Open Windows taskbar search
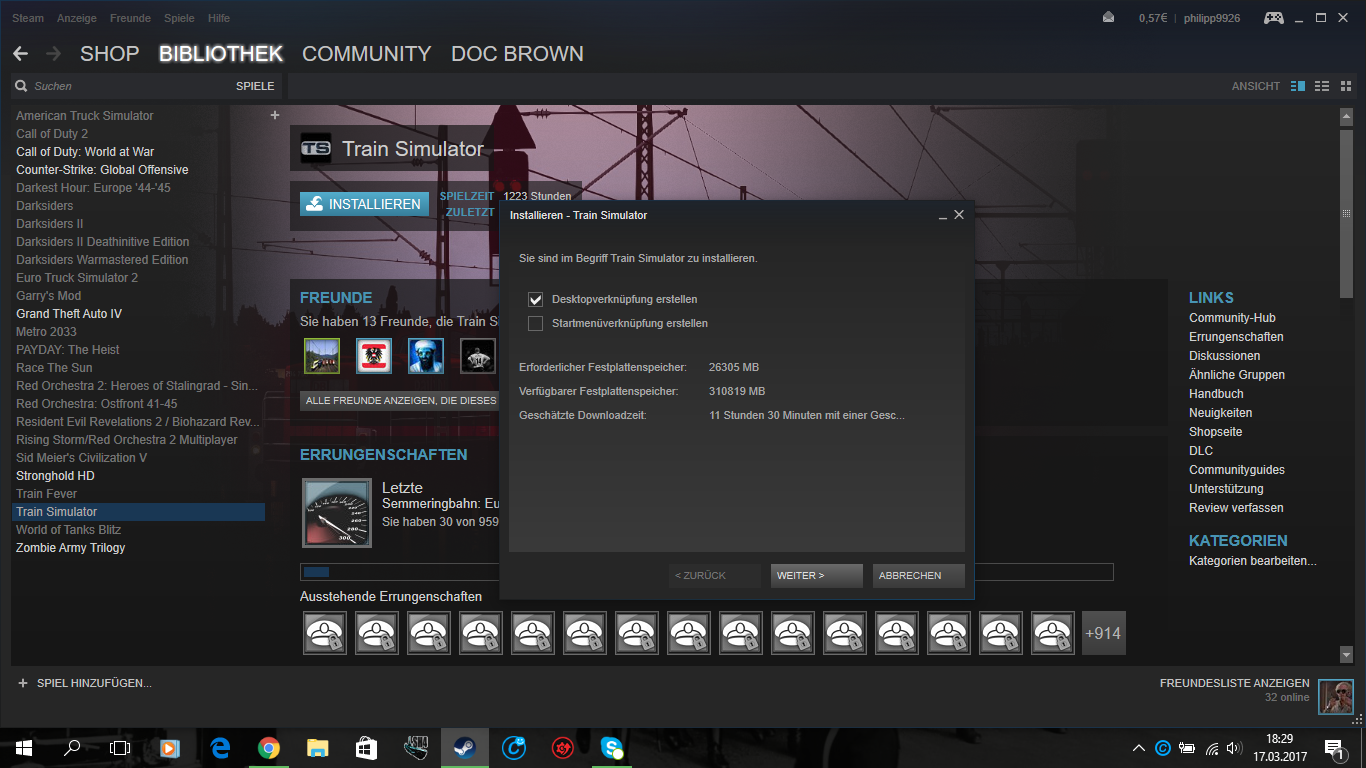This screenshot has height=768, width=1366. point(72,747)
